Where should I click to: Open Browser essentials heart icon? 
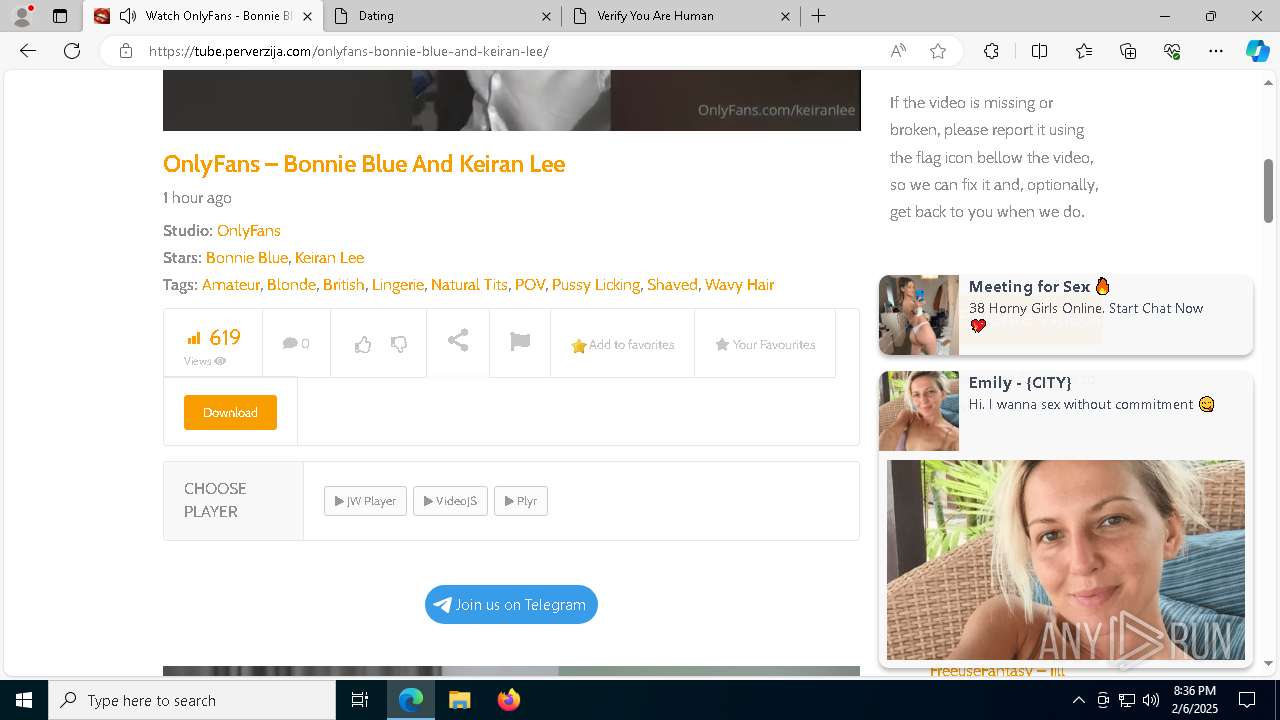1172,51
